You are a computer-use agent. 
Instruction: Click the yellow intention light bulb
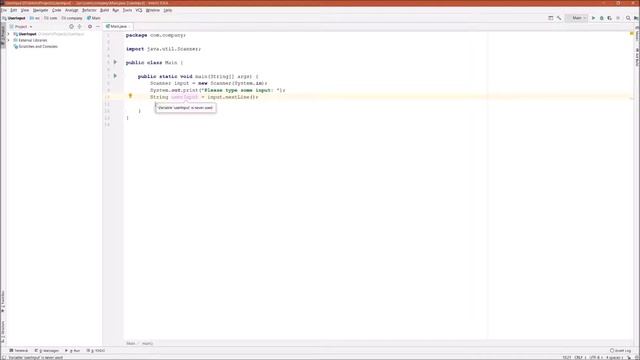pyautogui.click(x=130, y=96)
